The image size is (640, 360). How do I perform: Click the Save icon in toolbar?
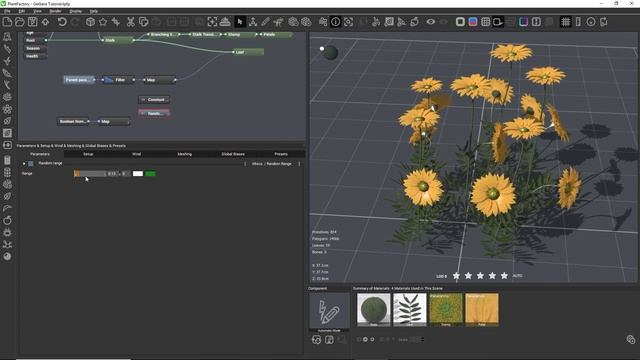click(32, 22)
